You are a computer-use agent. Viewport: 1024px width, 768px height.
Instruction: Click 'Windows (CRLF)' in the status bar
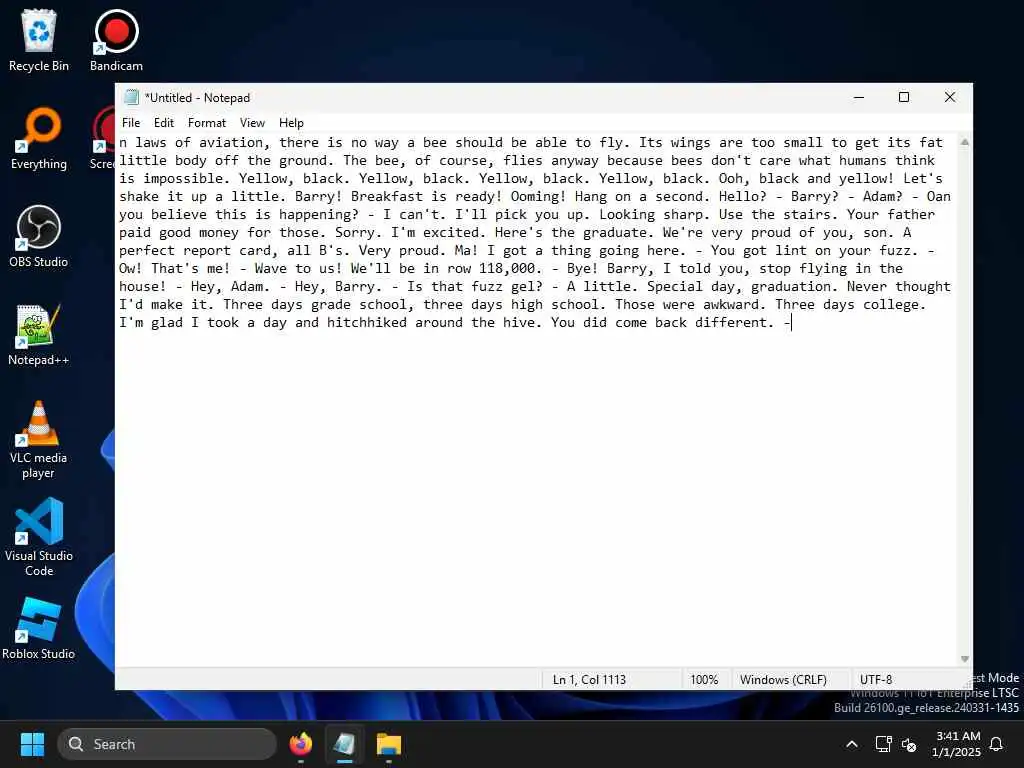point(783,680)
